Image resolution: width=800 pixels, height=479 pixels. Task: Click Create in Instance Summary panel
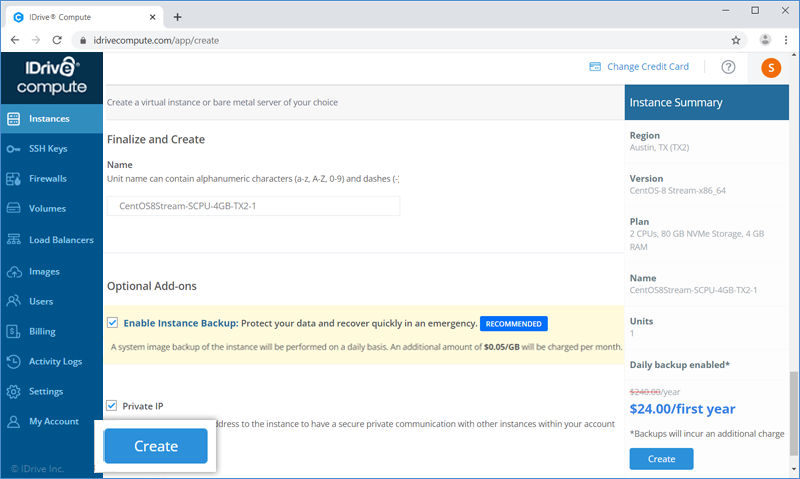click(x=661, y=459)
